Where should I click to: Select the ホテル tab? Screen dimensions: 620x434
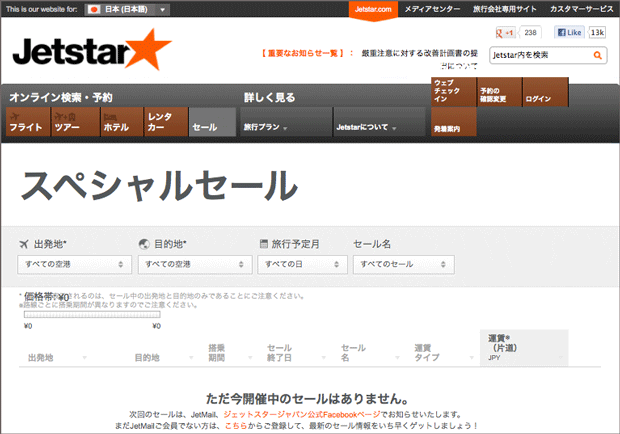click(122, 122)
